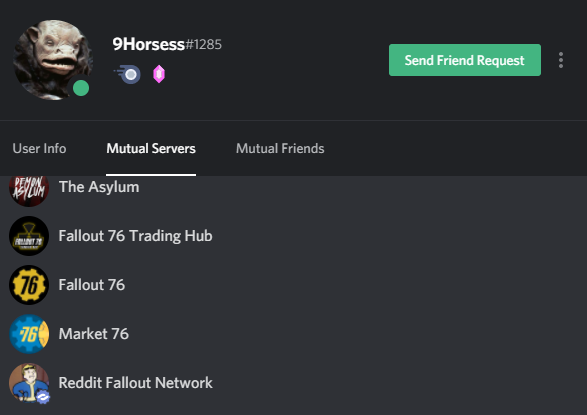Click the Reddit Fallout Network Vault Boy icon

pyautogui.click(x=29, y=383)
